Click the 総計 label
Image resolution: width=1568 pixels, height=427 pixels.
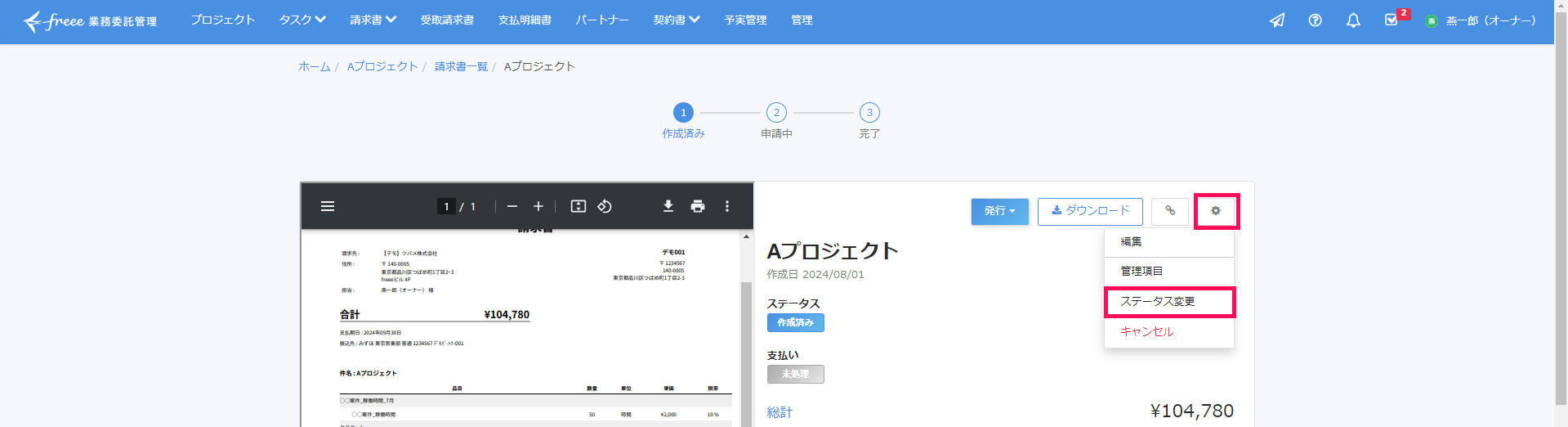pos(780,412)
